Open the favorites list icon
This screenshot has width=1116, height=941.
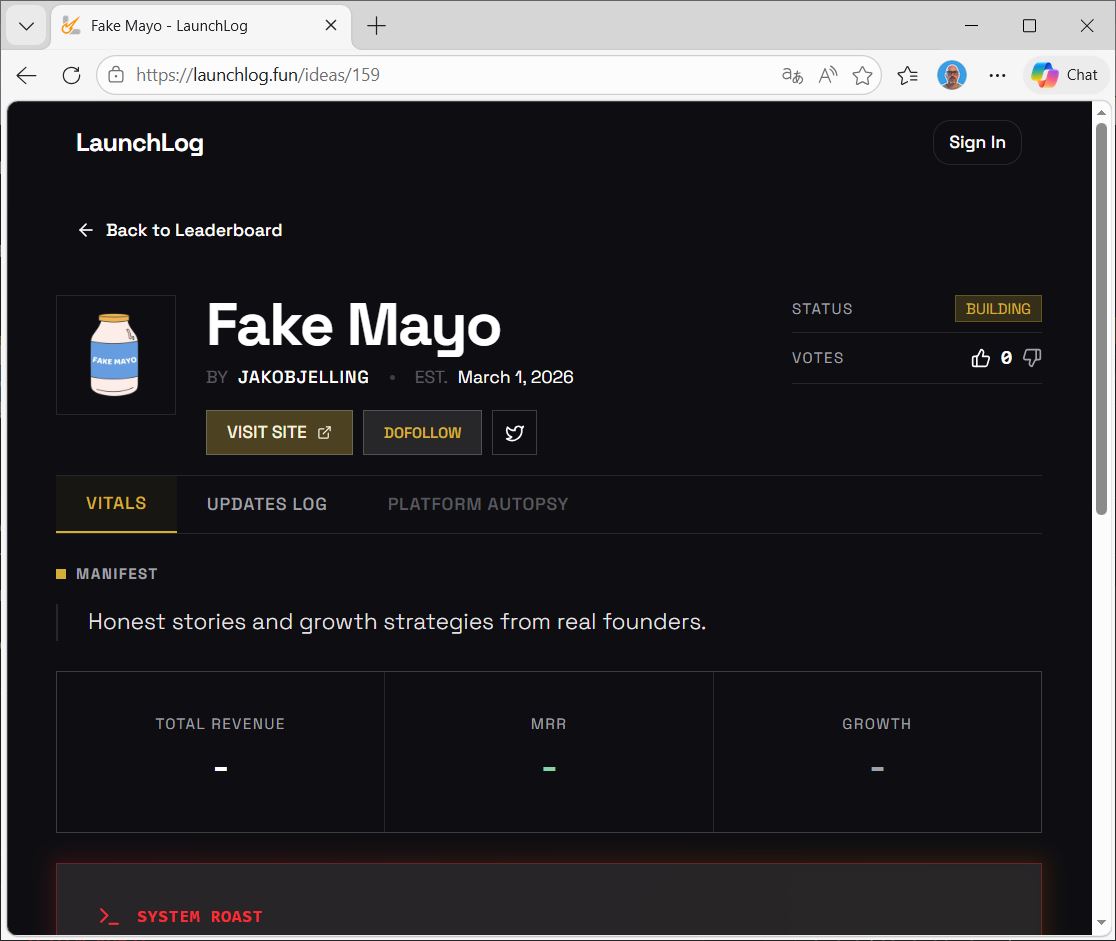tap(907, 75)
